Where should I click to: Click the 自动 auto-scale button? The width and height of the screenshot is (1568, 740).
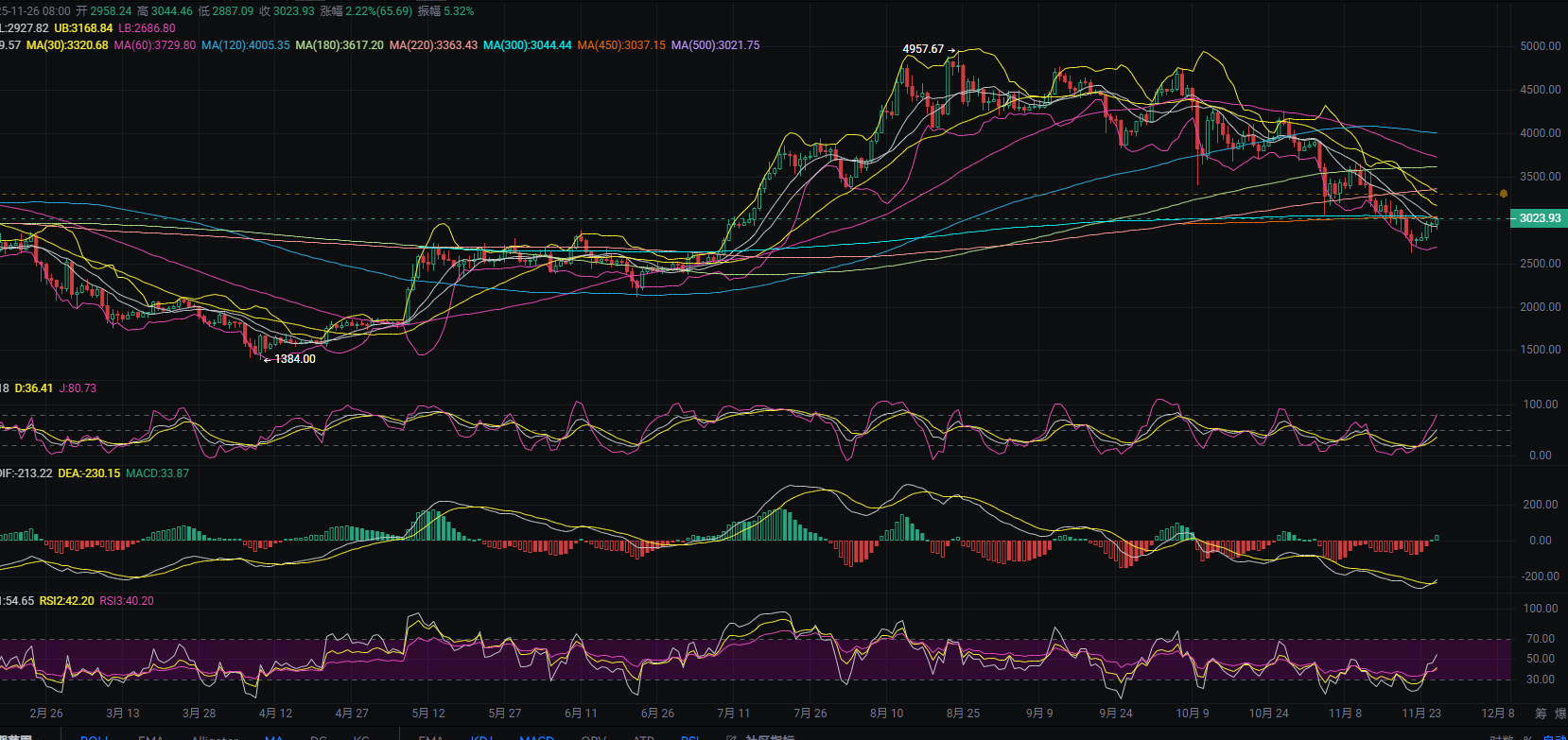1554,737
